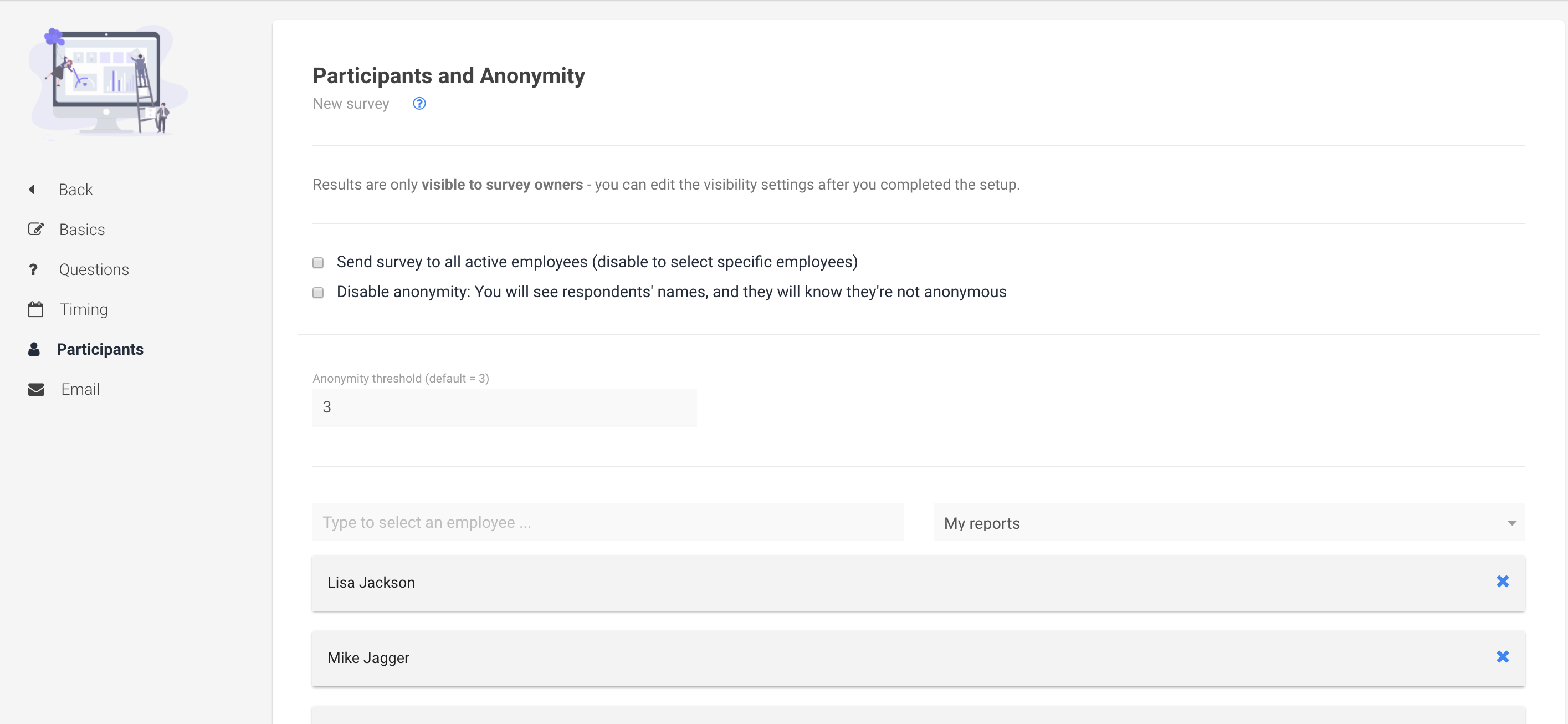Click the bold 'visible to survey owners' text
The image size is (1568, 724).
(502, 185)
